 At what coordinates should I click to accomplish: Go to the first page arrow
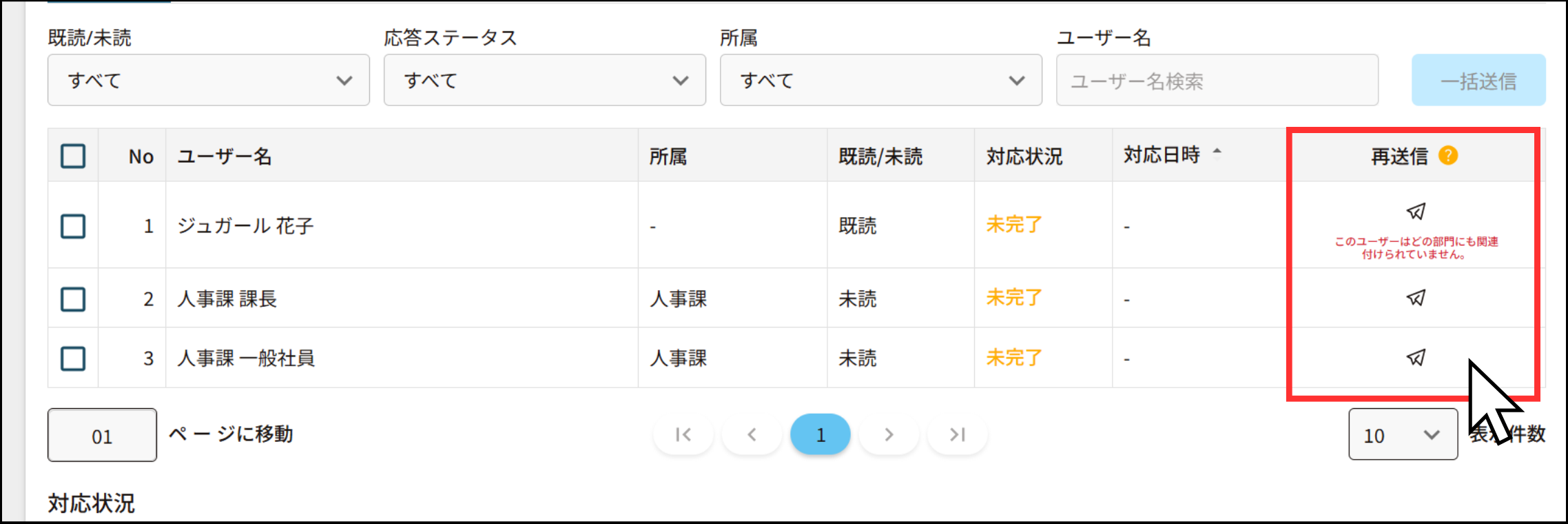point(683,434)
